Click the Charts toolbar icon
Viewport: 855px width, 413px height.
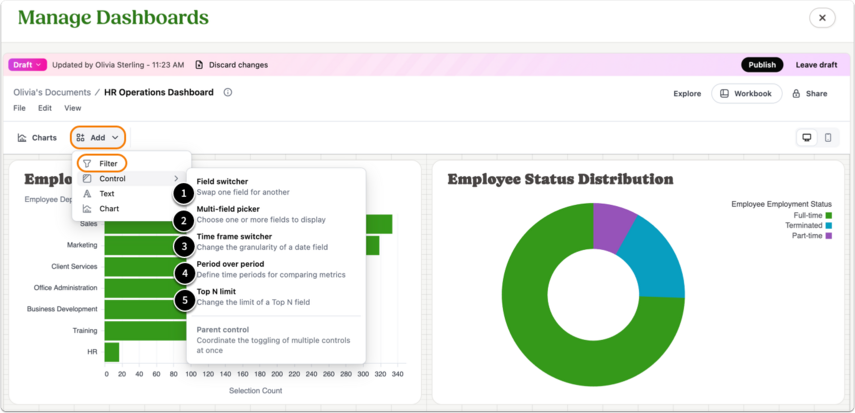coord(22,137)
